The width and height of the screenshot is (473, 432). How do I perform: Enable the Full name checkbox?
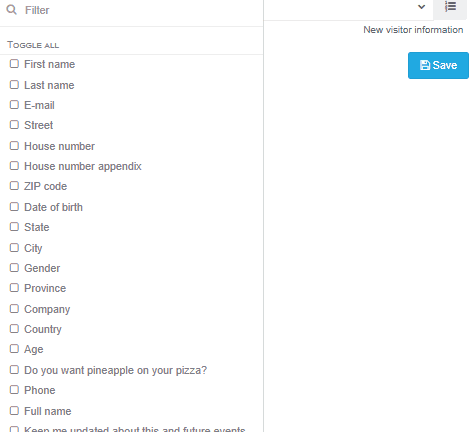tap(14, 411)
